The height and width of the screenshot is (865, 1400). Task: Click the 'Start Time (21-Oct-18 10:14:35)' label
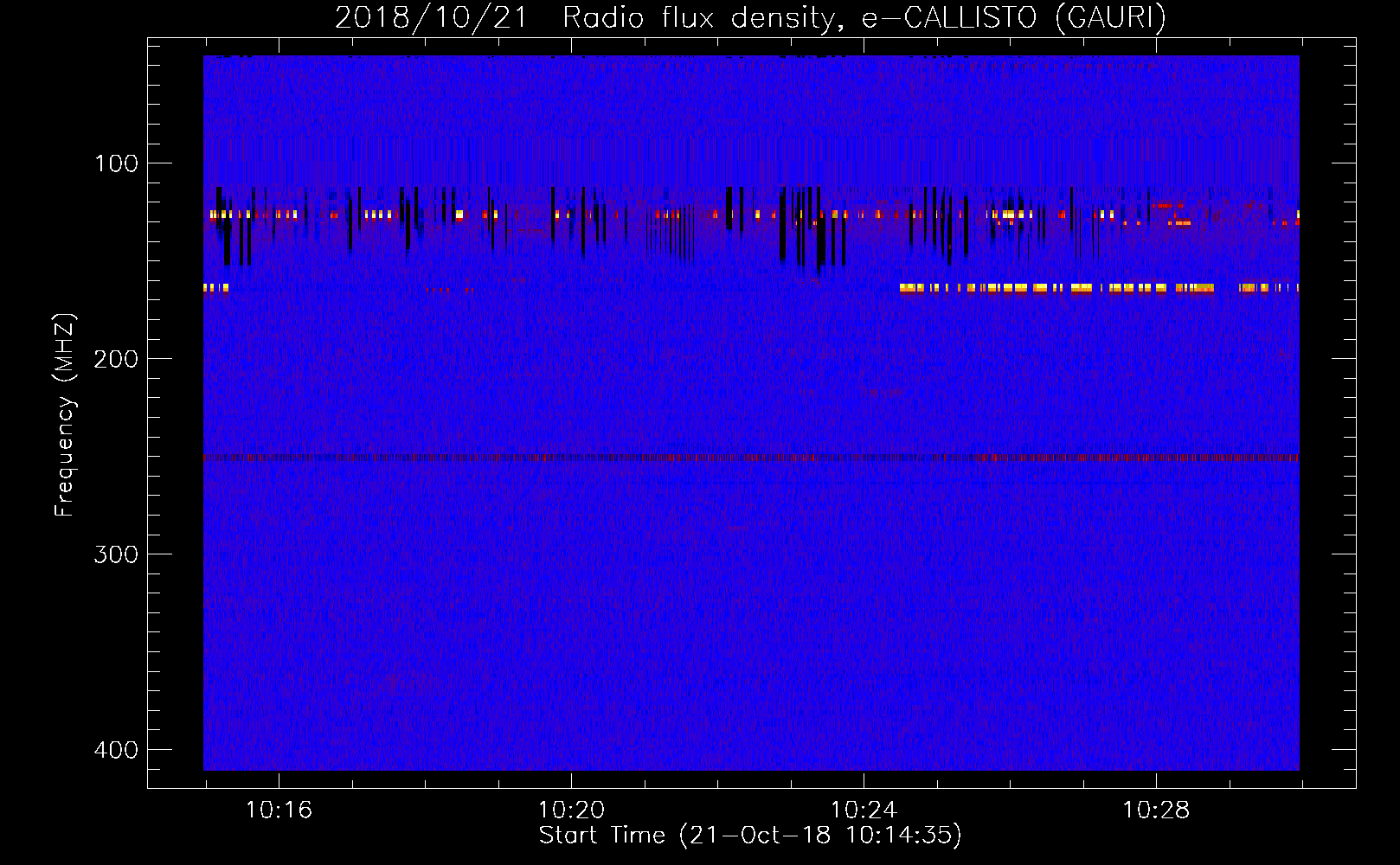coord(750,836)
